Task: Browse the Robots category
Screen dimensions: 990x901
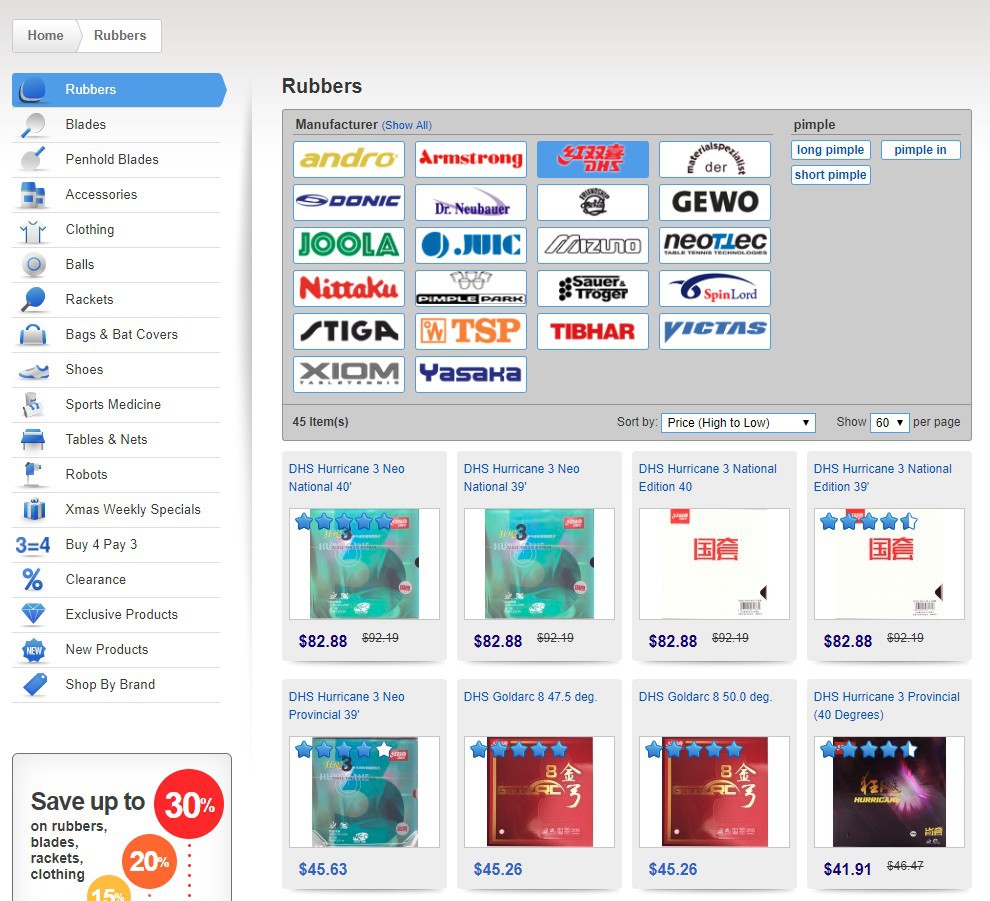Action: 116,475
